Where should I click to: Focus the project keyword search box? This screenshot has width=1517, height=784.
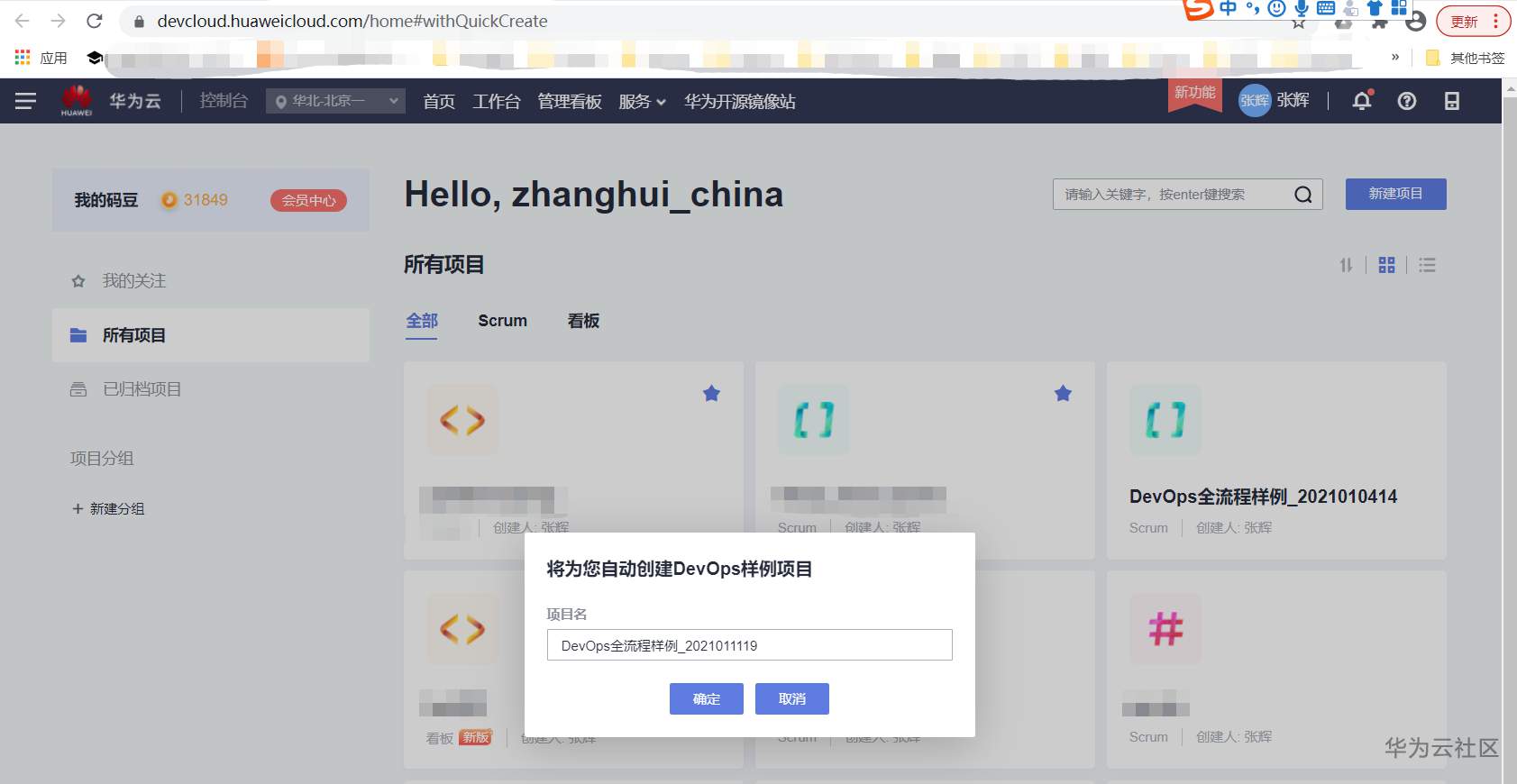pos(1188,195)
